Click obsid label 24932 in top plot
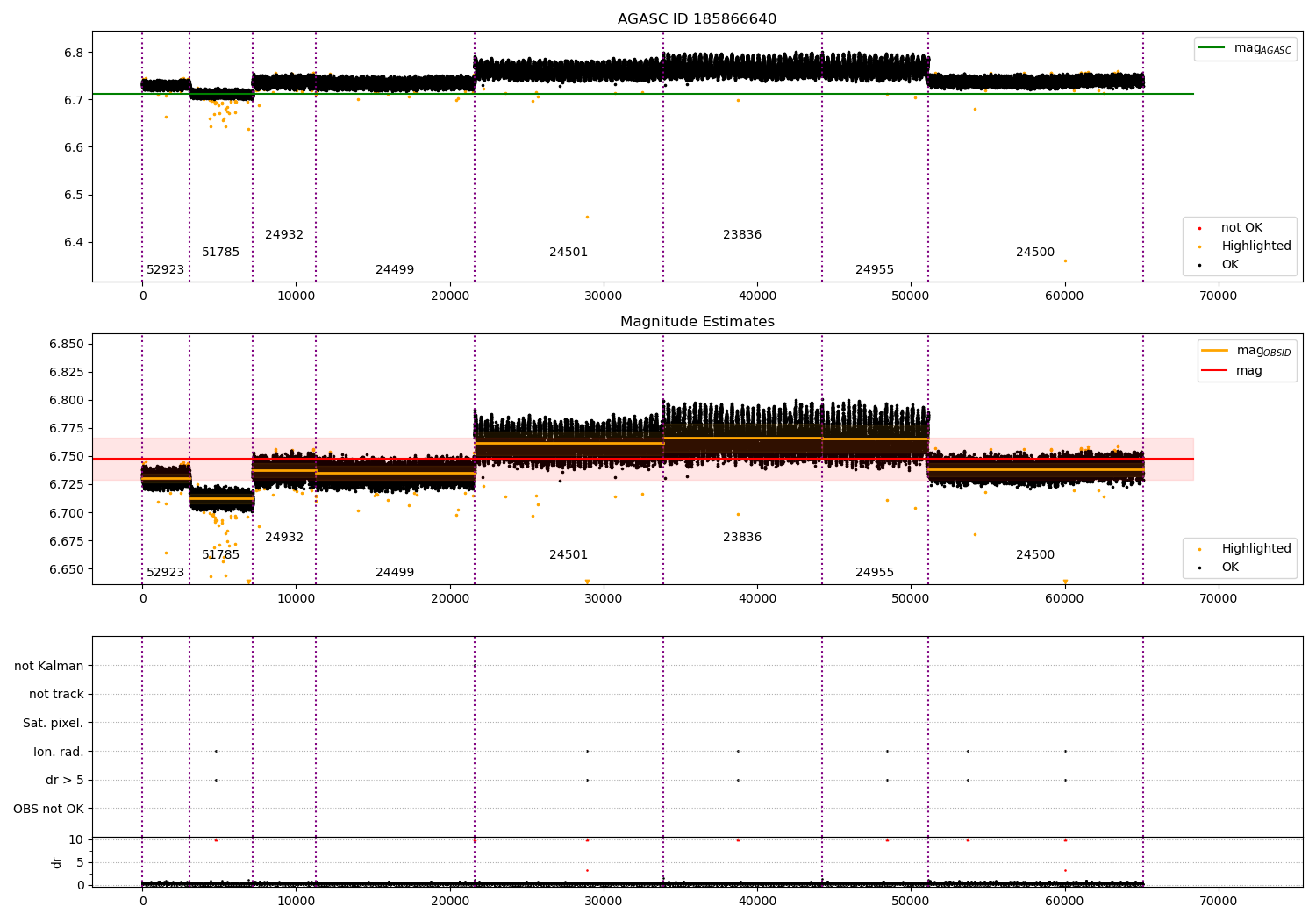The image size is (1316, 921). tap(284, 234)
